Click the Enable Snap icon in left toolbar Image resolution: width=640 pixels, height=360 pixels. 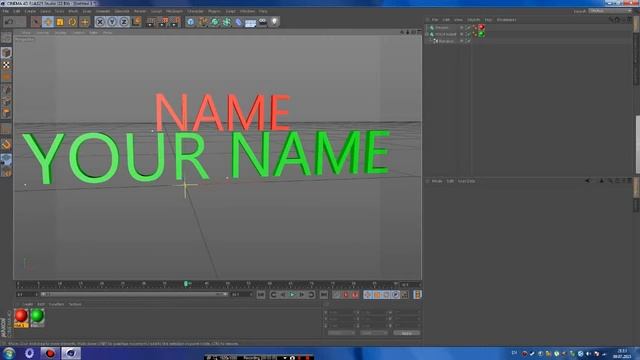coord(6,144)
